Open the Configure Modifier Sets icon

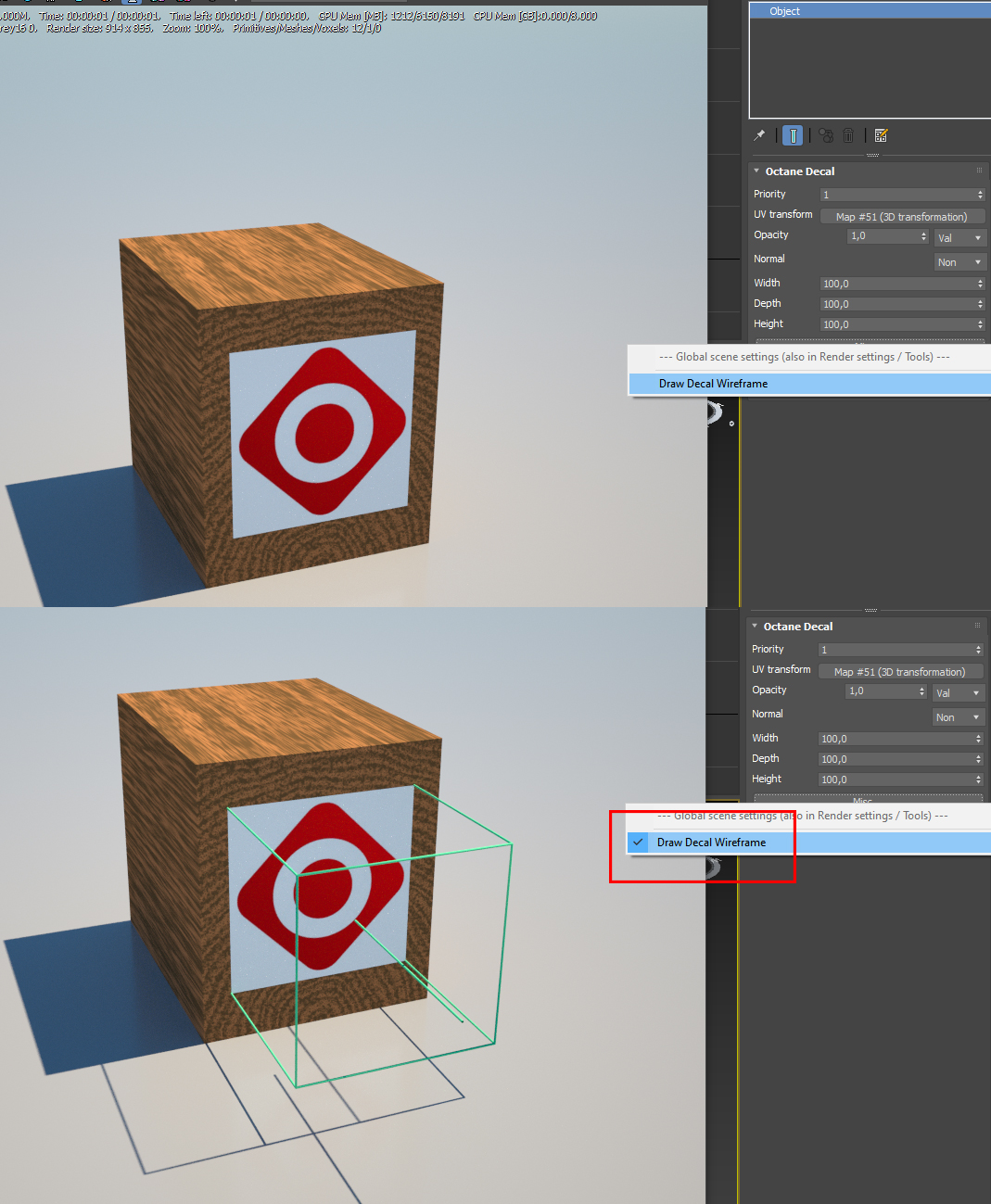(x=881, y=135)
